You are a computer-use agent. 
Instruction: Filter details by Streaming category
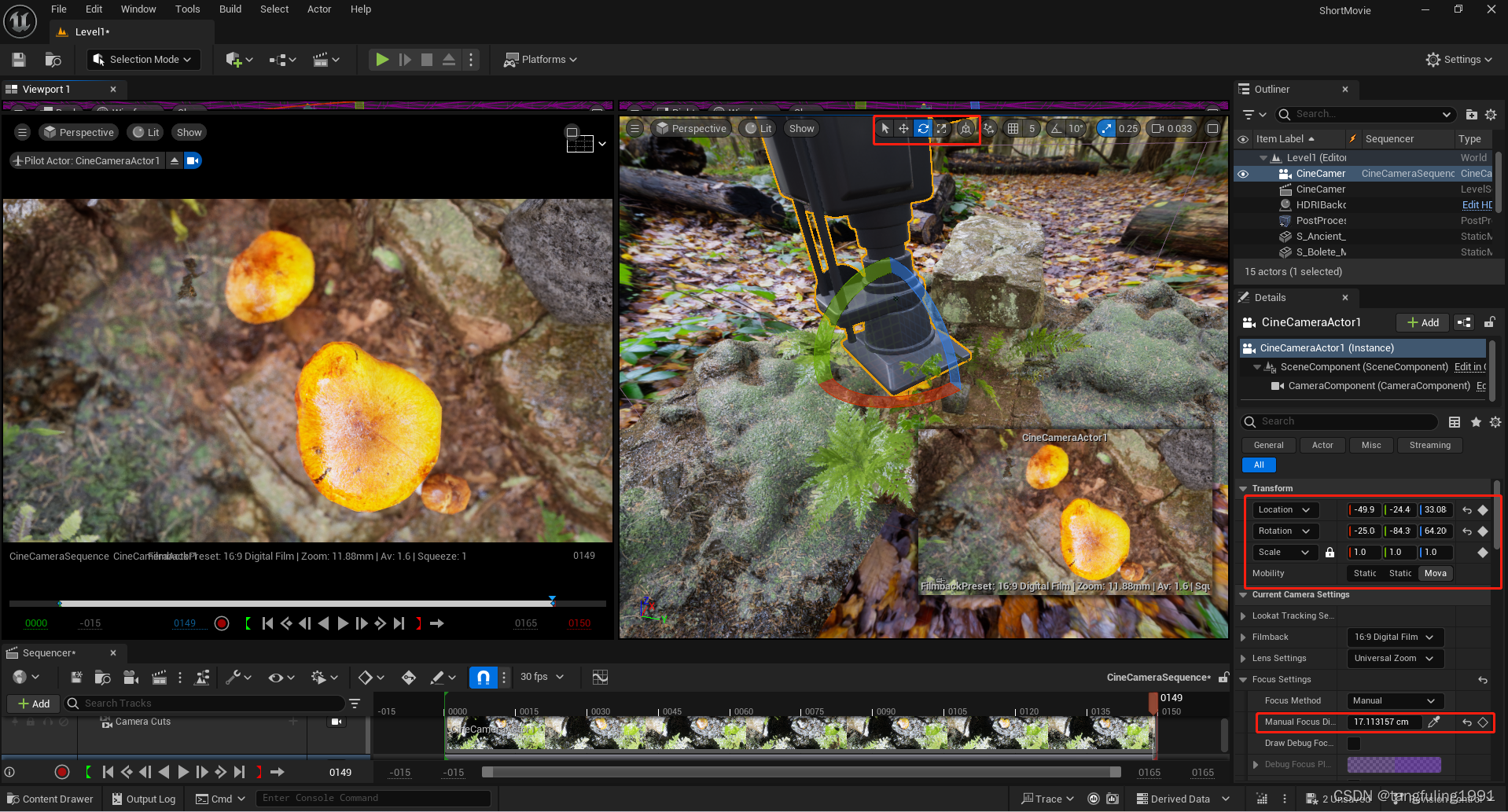[1429, 445]
